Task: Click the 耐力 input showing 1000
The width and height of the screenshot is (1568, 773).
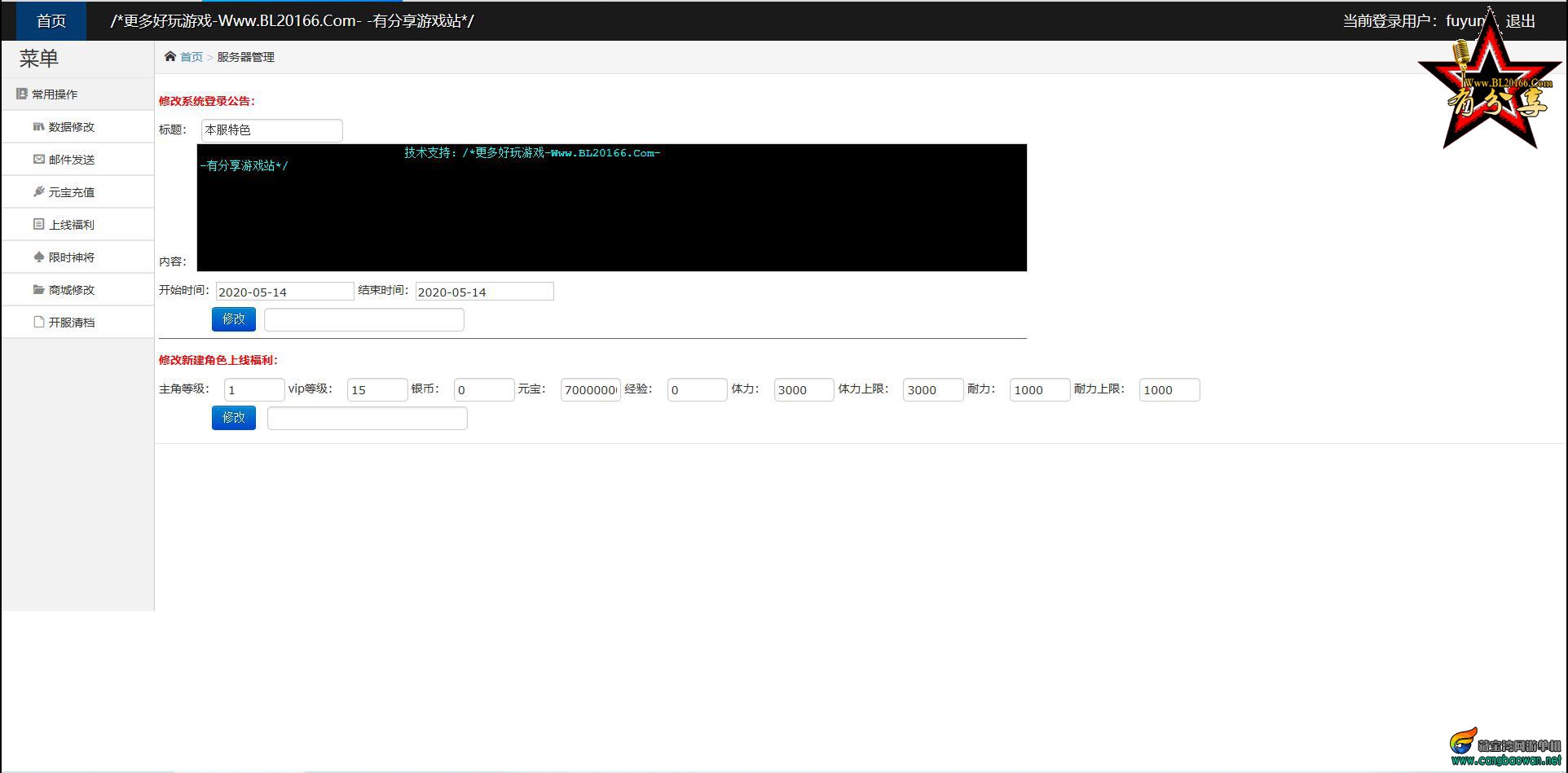Action: 1040,389
